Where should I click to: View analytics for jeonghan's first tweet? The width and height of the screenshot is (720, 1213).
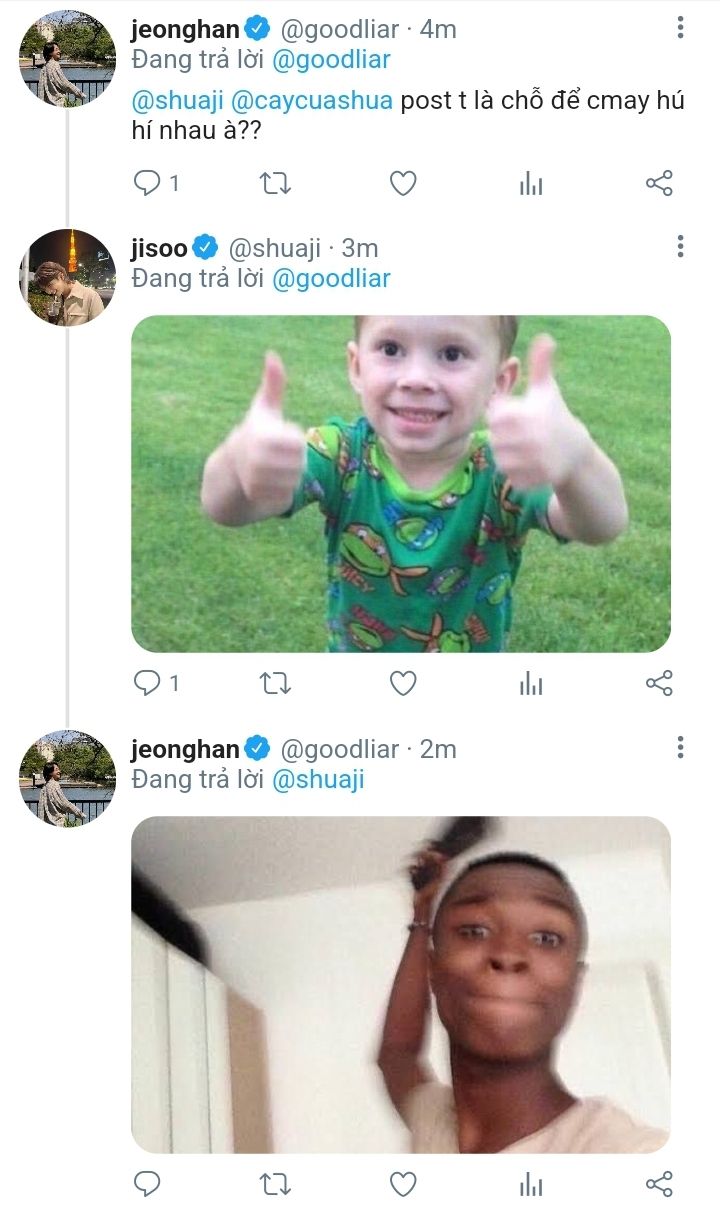pyautogui.click(x=531, y=183)
